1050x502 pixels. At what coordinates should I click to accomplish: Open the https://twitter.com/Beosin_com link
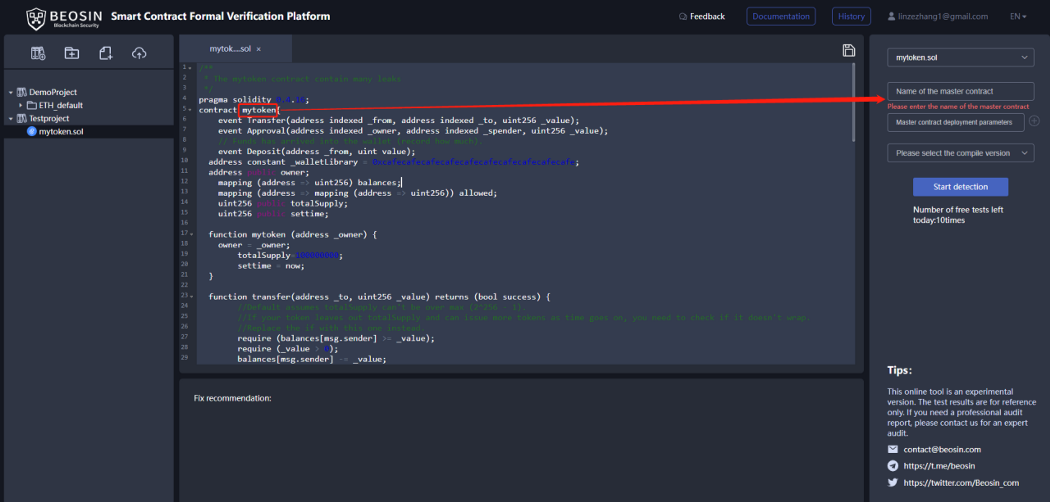(x=961, y=483)
